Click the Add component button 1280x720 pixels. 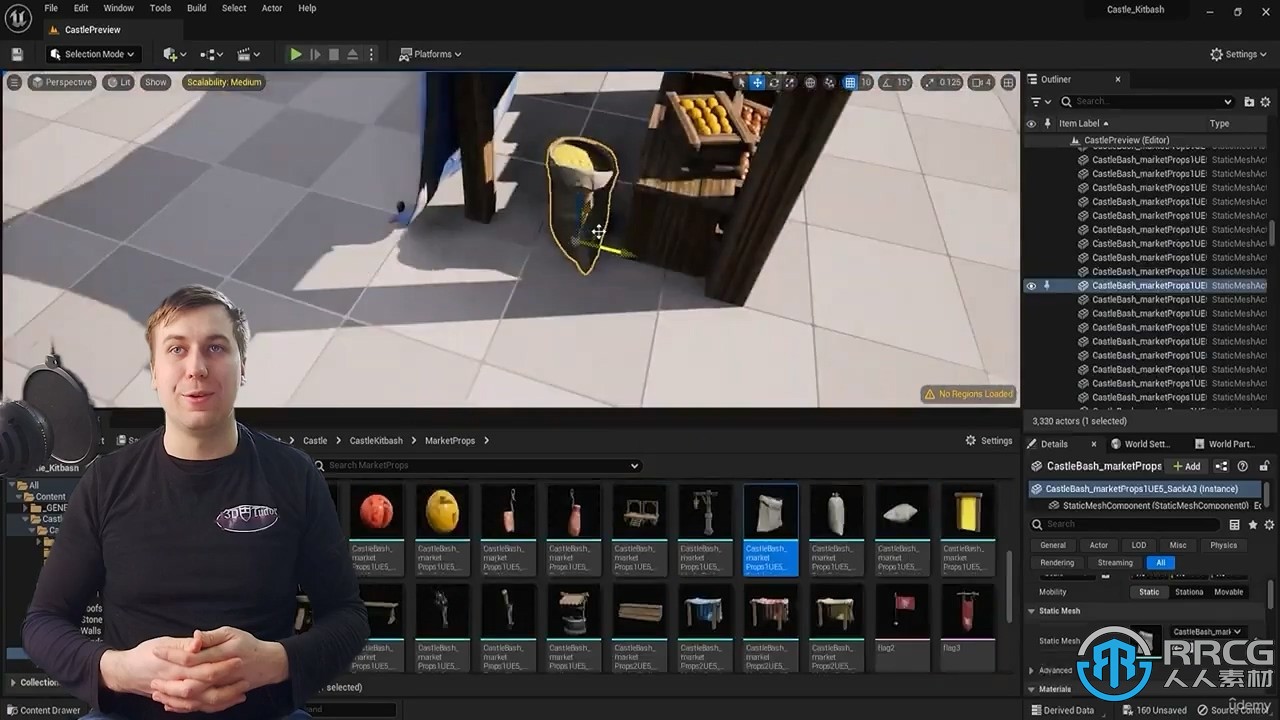point(1186,466)
